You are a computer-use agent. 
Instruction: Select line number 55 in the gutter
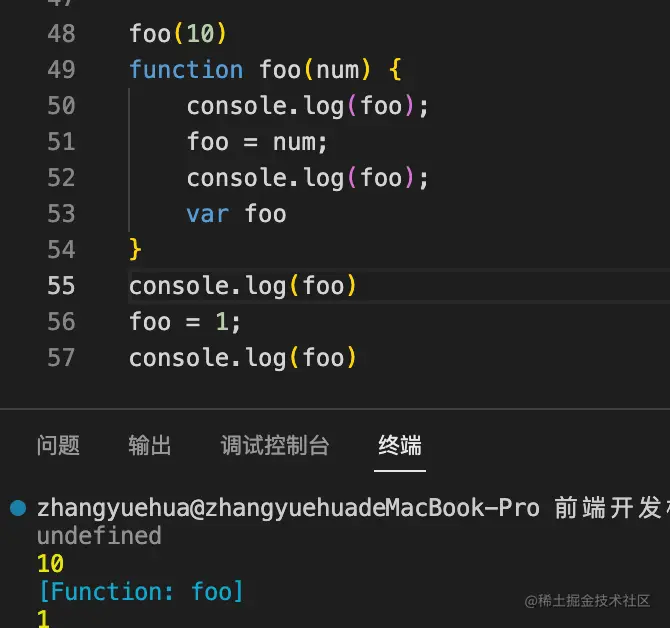click(x=61, y=286)
